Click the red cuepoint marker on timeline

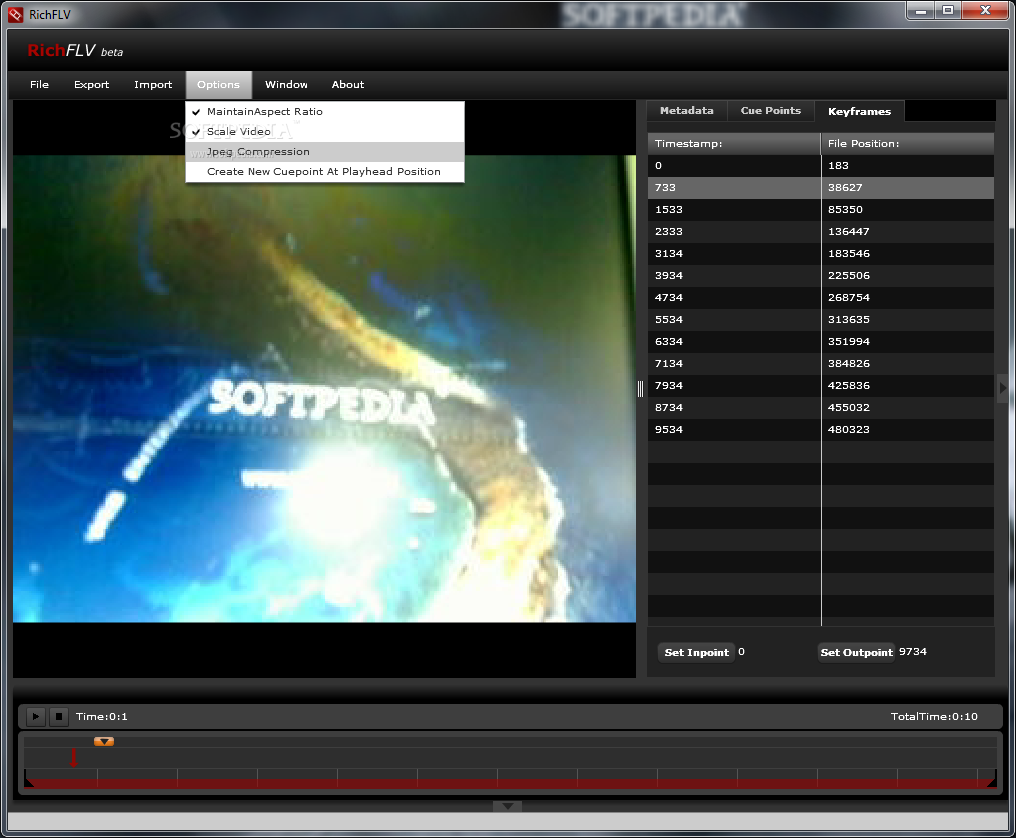73,758
